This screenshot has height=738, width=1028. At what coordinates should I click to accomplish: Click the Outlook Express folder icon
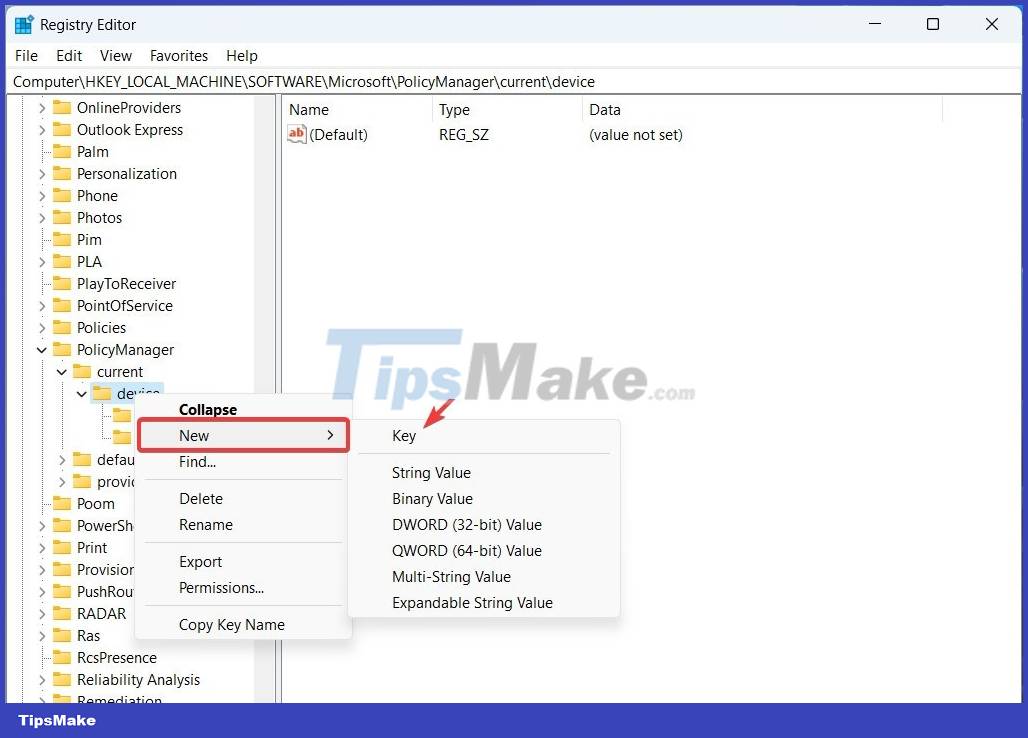(x=62, y=130)
